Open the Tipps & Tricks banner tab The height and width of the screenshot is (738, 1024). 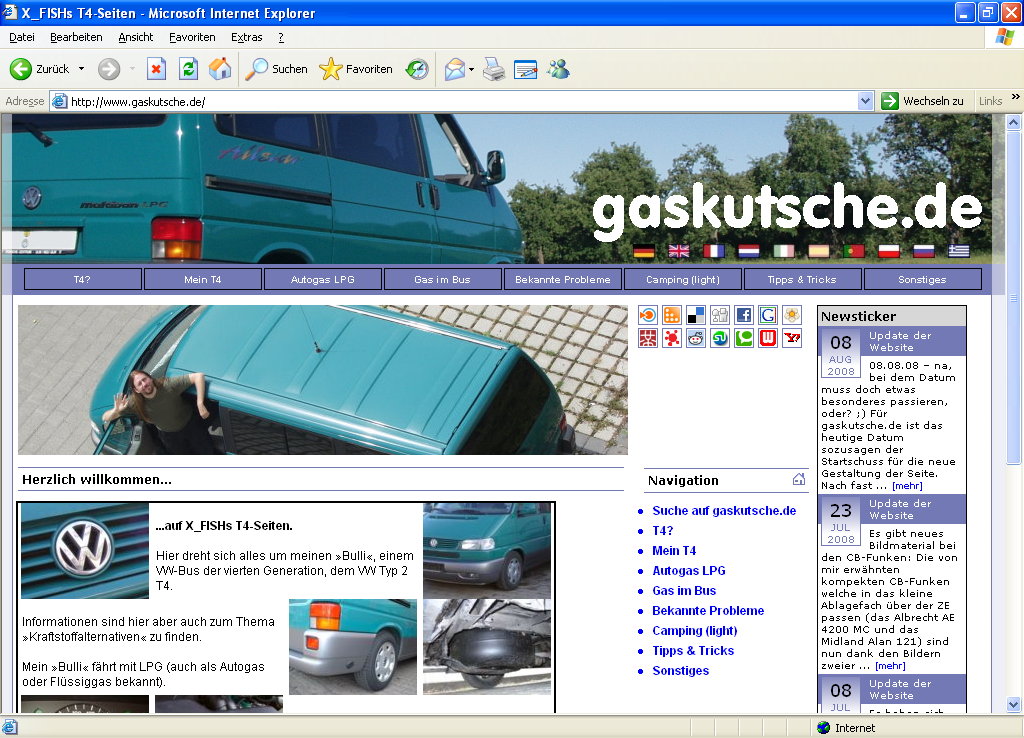pos(802,280)
